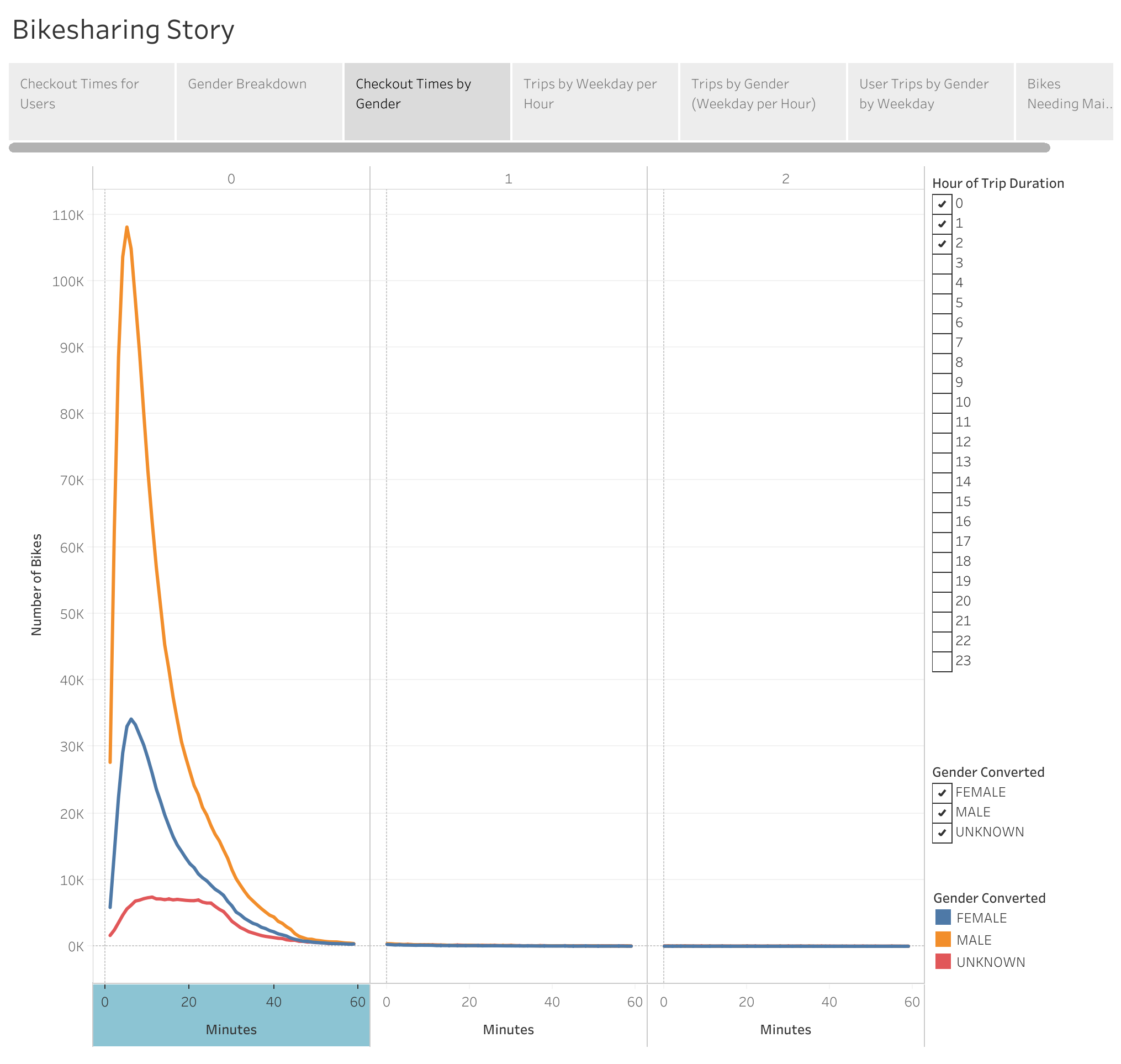
Task: Check hour 10 in Trip Duration filter
Action: point(942,403)
